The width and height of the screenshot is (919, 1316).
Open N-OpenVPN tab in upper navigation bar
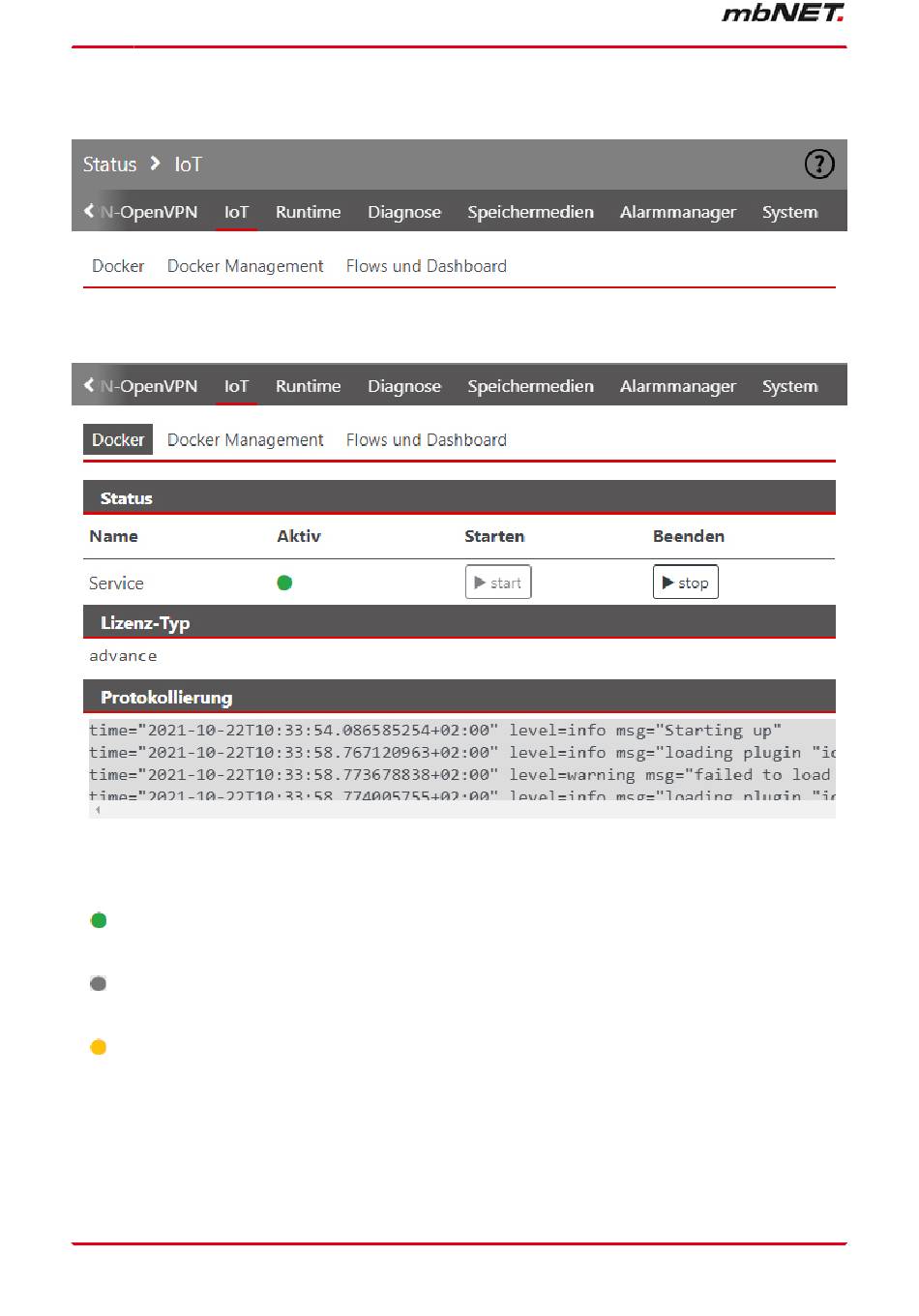click(x=149, y=212)
